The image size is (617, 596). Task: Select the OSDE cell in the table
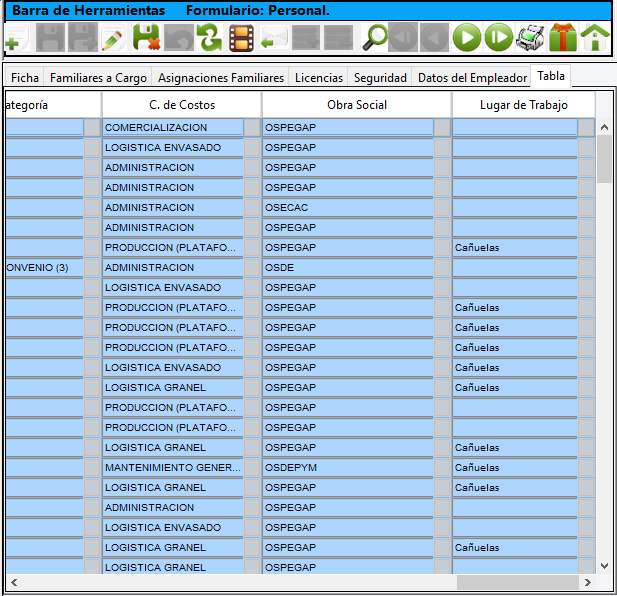pyautogui.click(x=346, y=268)
